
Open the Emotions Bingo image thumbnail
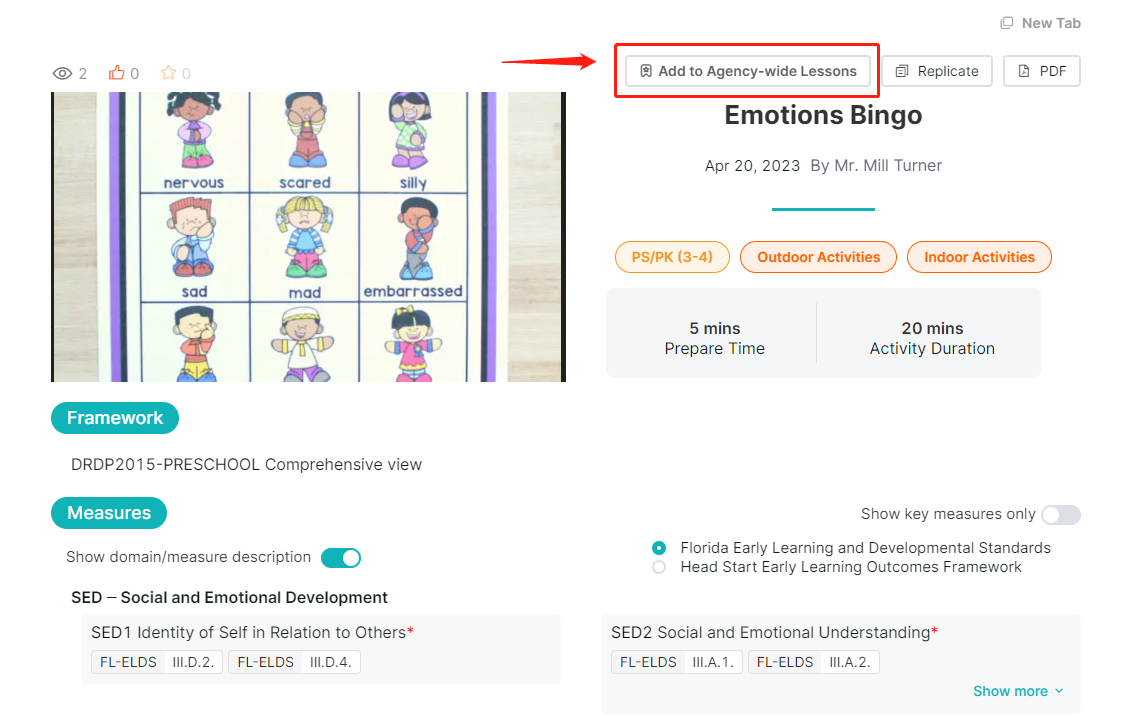pos(308,237)
